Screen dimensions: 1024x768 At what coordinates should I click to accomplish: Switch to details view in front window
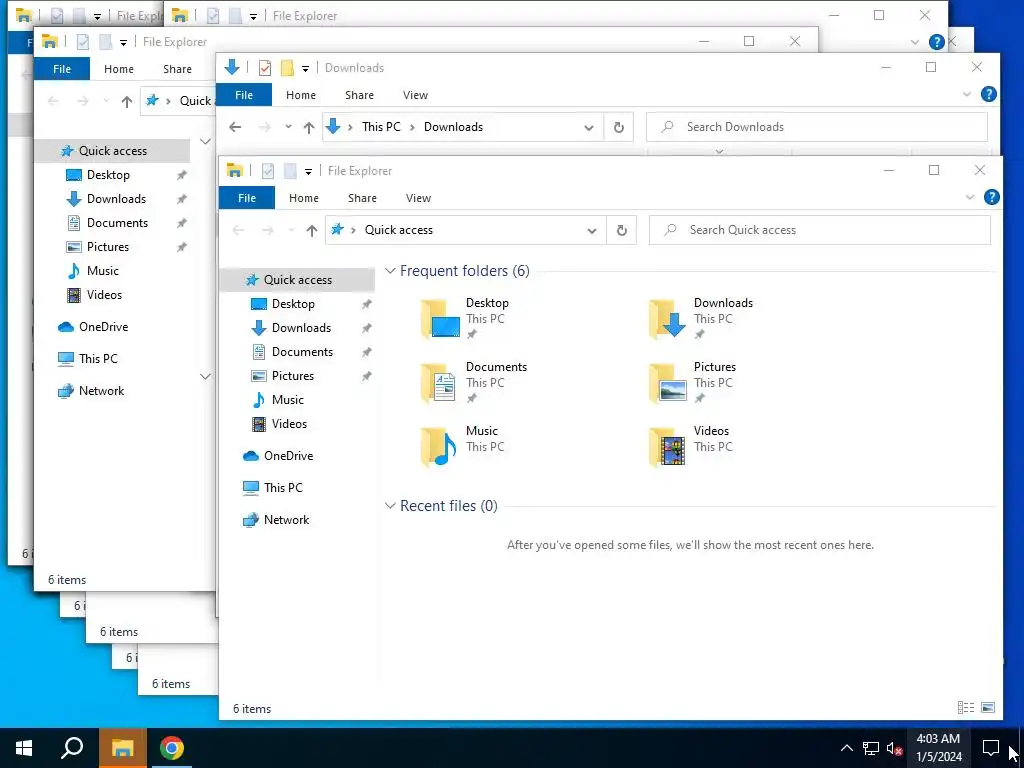point(965,707)
